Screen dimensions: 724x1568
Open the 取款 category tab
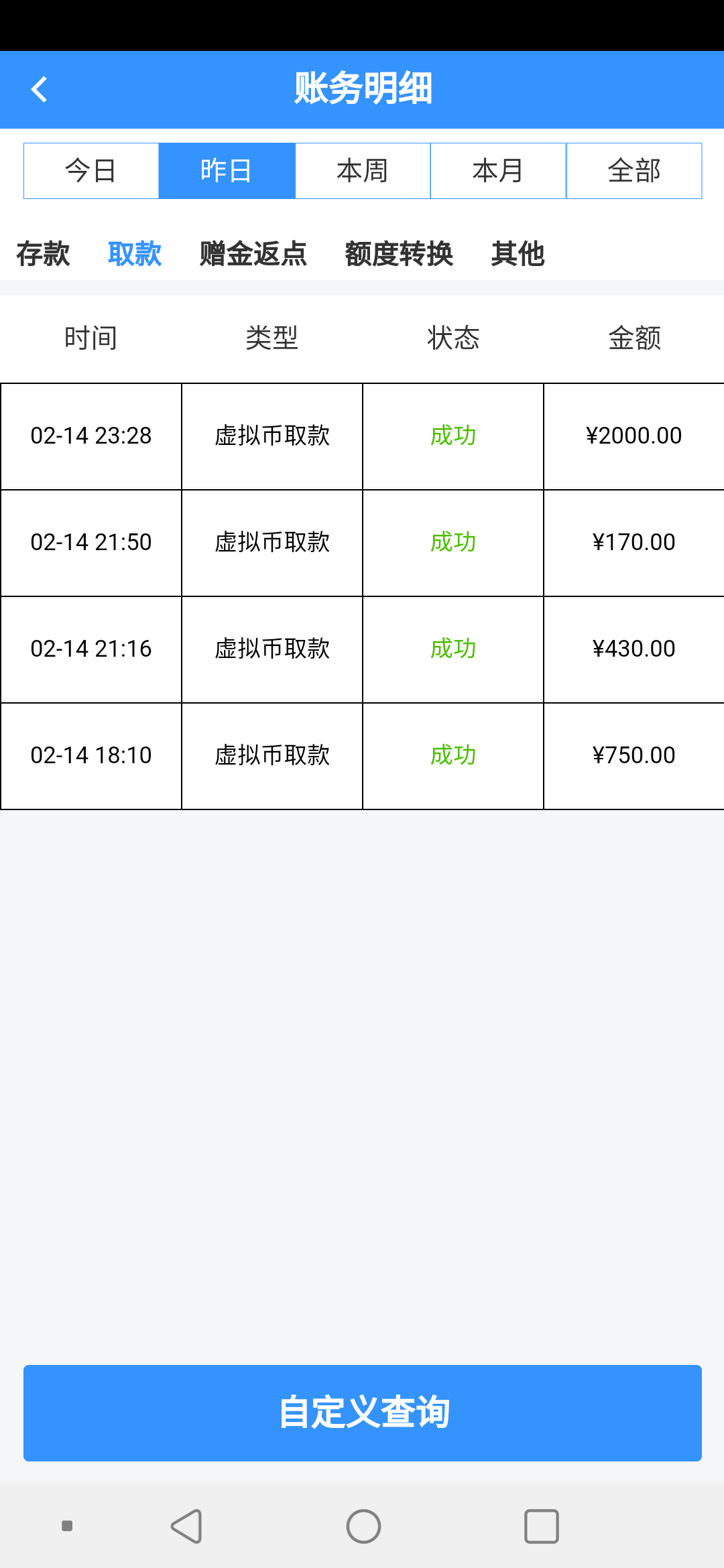click(x=135, y=254)
